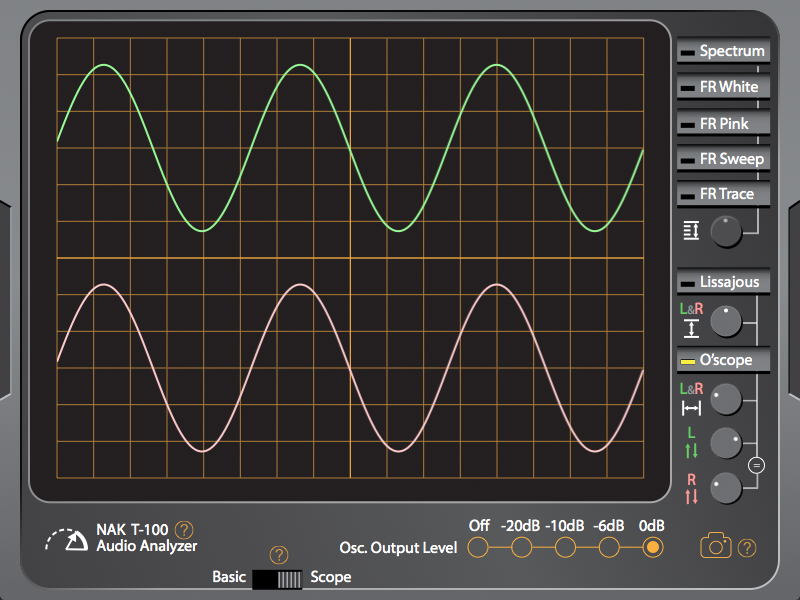Open help next to the camera icon
This screenshot has width=800, height=600.
click(747, 548)
